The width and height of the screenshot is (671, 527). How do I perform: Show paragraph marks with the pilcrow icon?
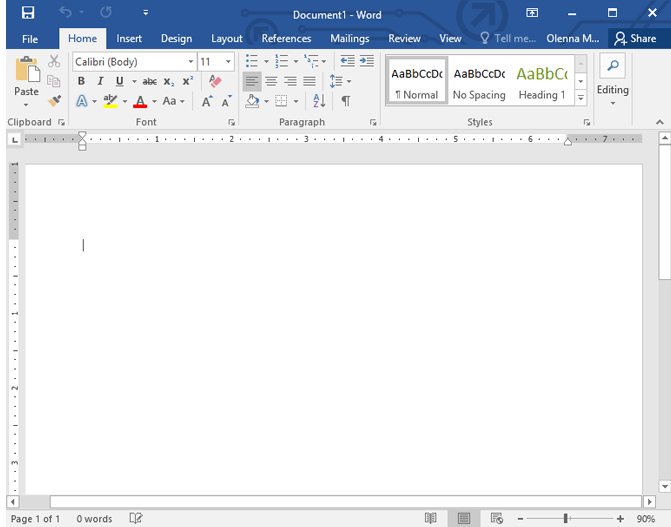tap(345, 101)
